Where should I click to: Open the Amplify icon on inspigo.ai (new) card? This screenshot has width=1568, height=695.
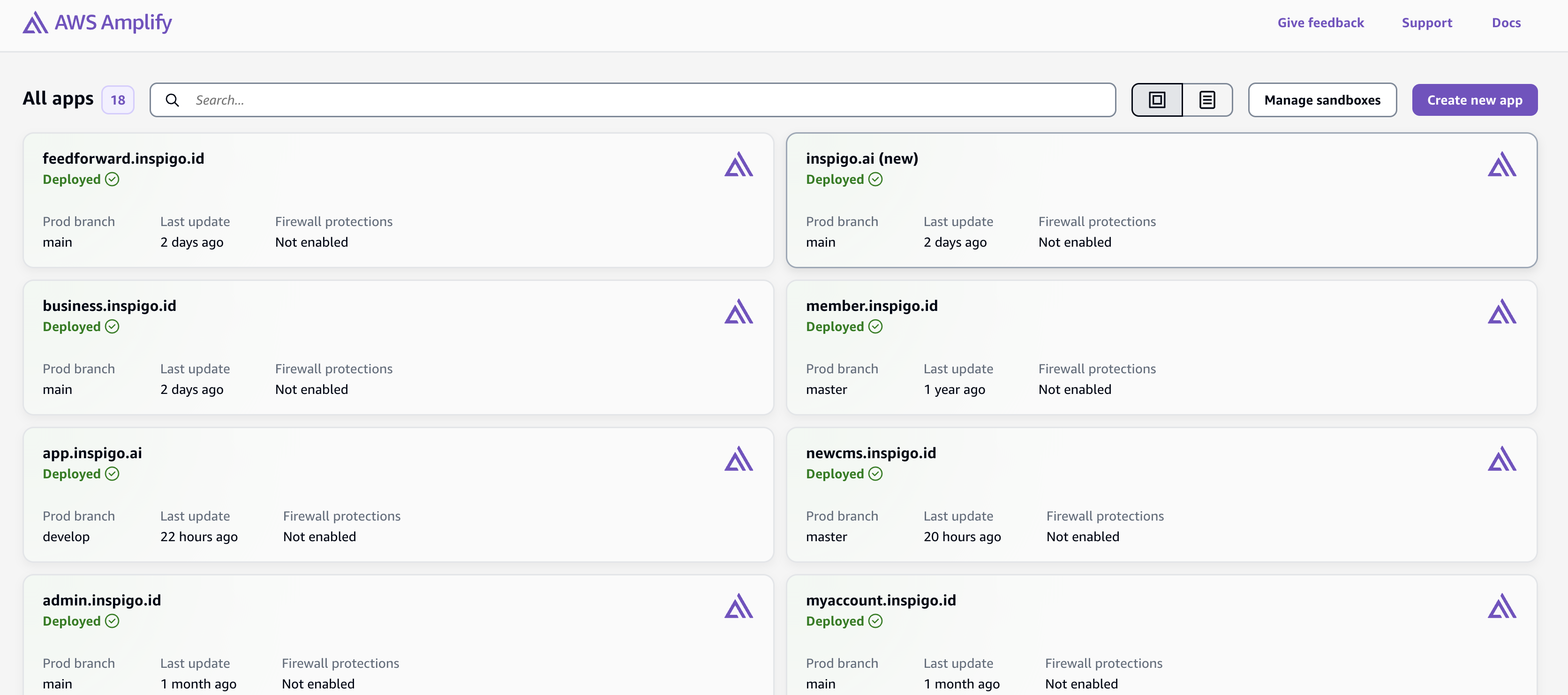(x=1502, y=164)
